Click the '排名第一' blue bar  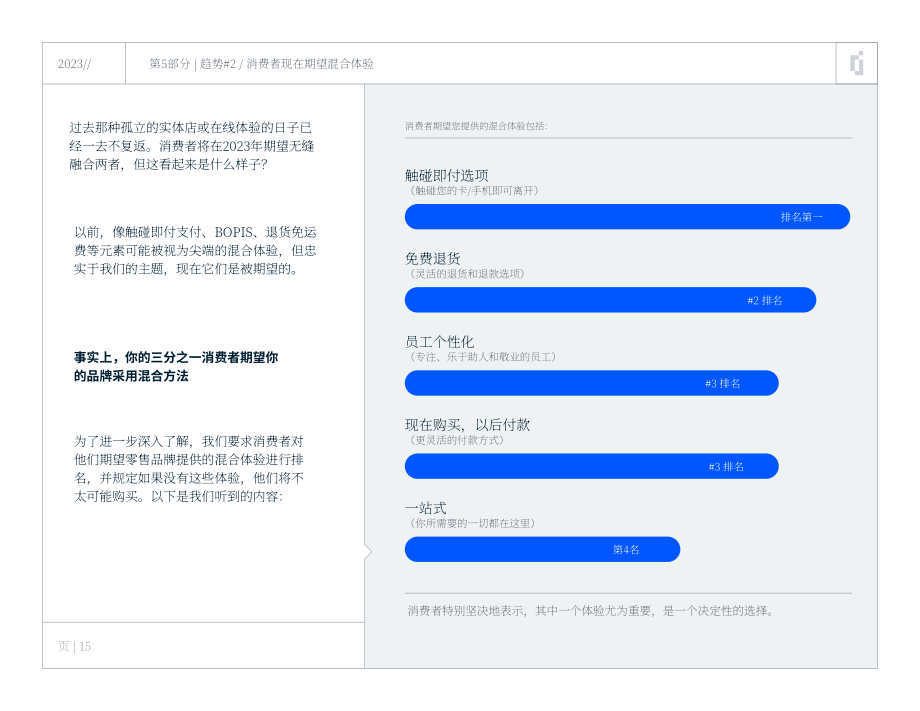point(627,217)
